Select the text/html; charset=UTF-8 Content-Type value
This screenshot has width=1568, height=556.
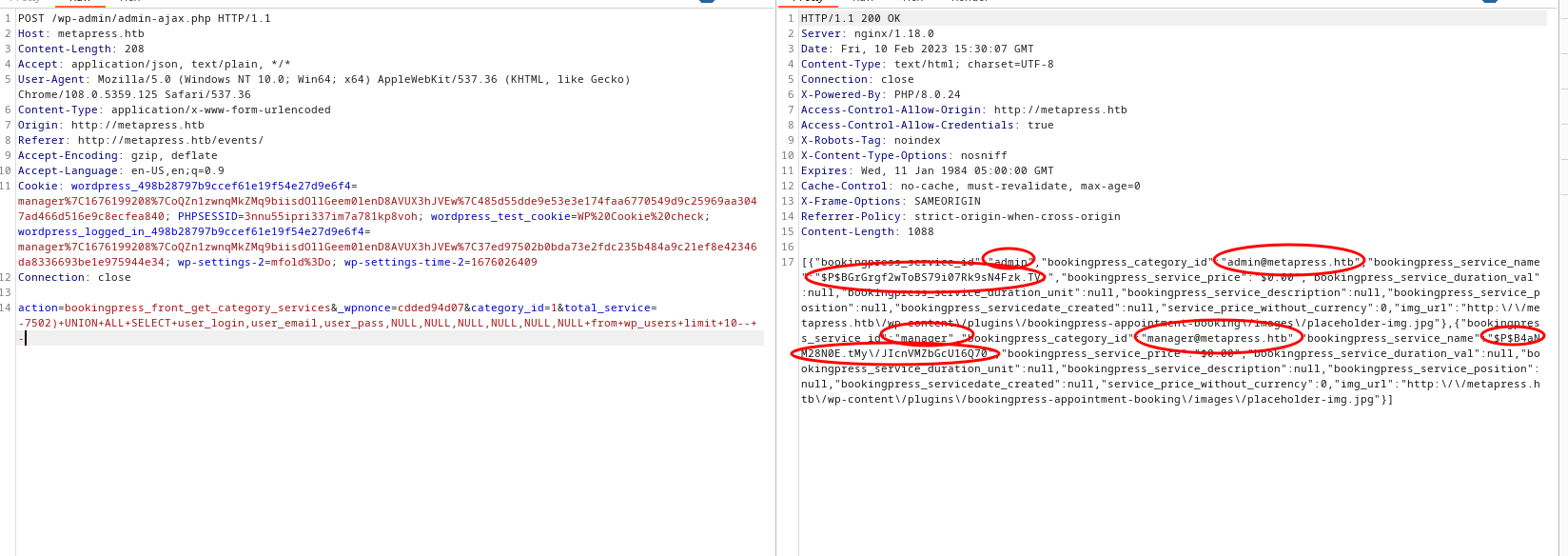tap(974, 64)
